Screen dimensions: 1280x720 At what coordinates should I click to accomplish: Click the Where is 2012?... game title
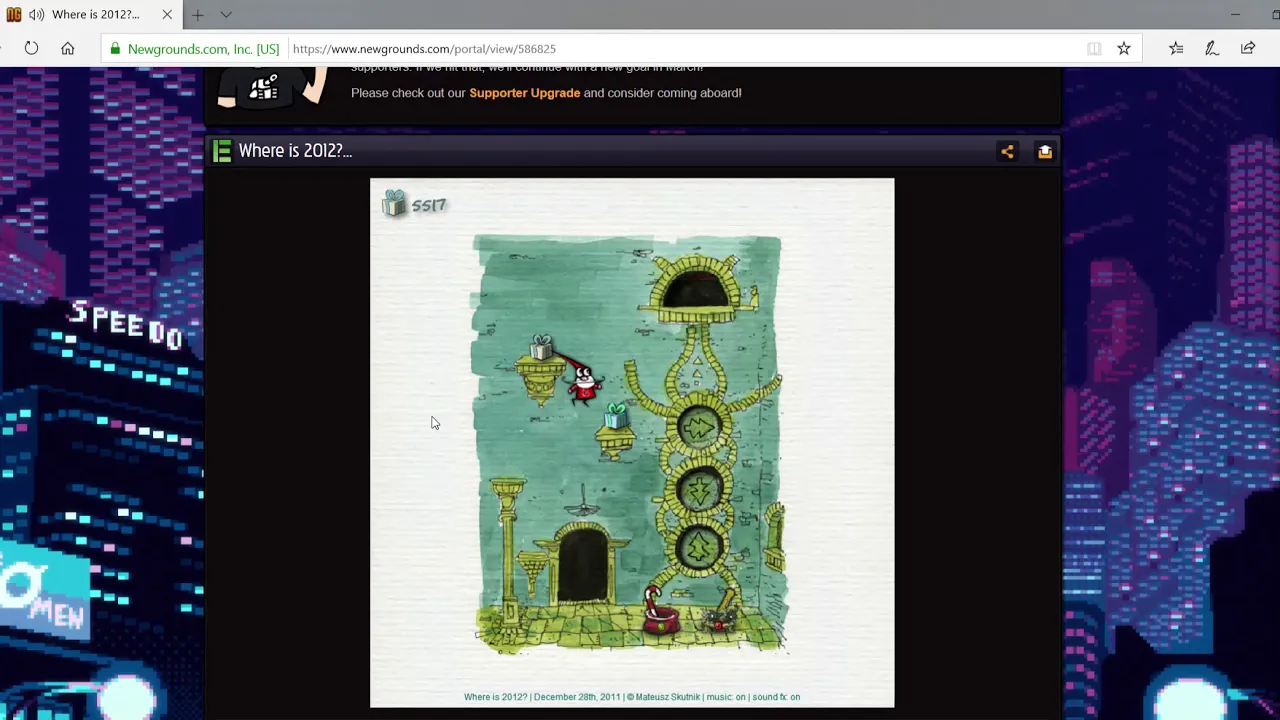pyautogui.click(x=295, y=151)
